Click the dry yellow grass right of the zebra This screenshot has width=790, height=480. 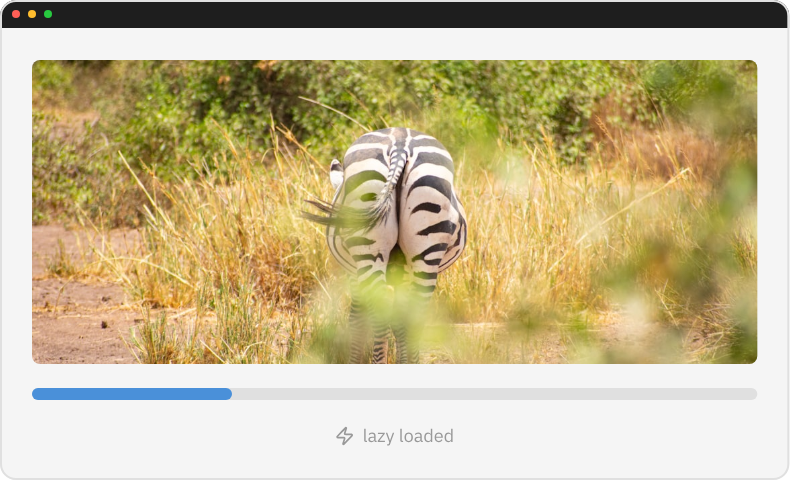click(x=560, y=240)
